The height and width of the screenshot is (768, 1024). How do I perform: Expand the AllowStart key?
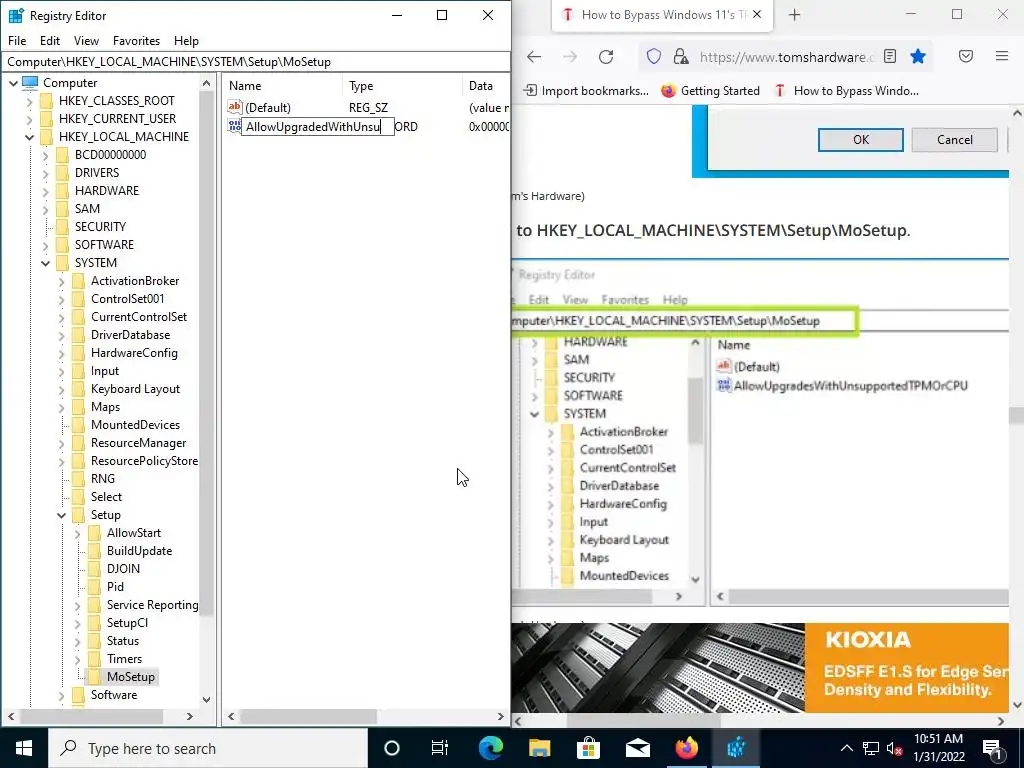click(x=77, y=534)
